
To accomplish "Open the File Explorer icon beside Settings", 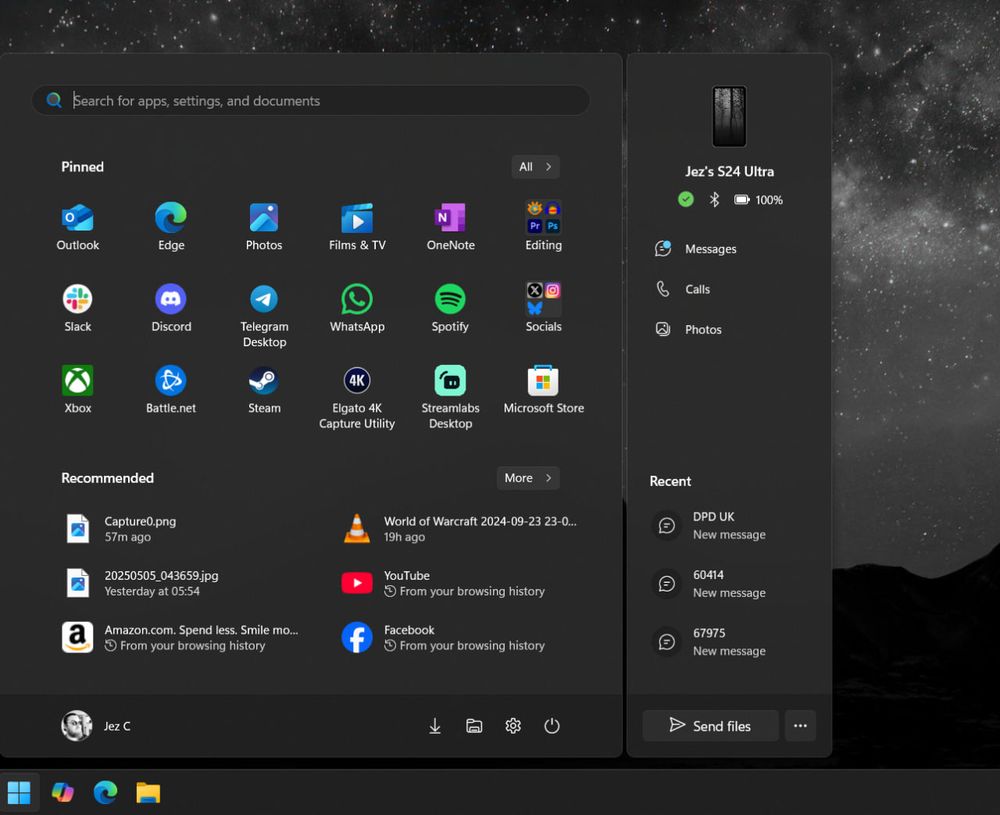I will pos(474,726).
